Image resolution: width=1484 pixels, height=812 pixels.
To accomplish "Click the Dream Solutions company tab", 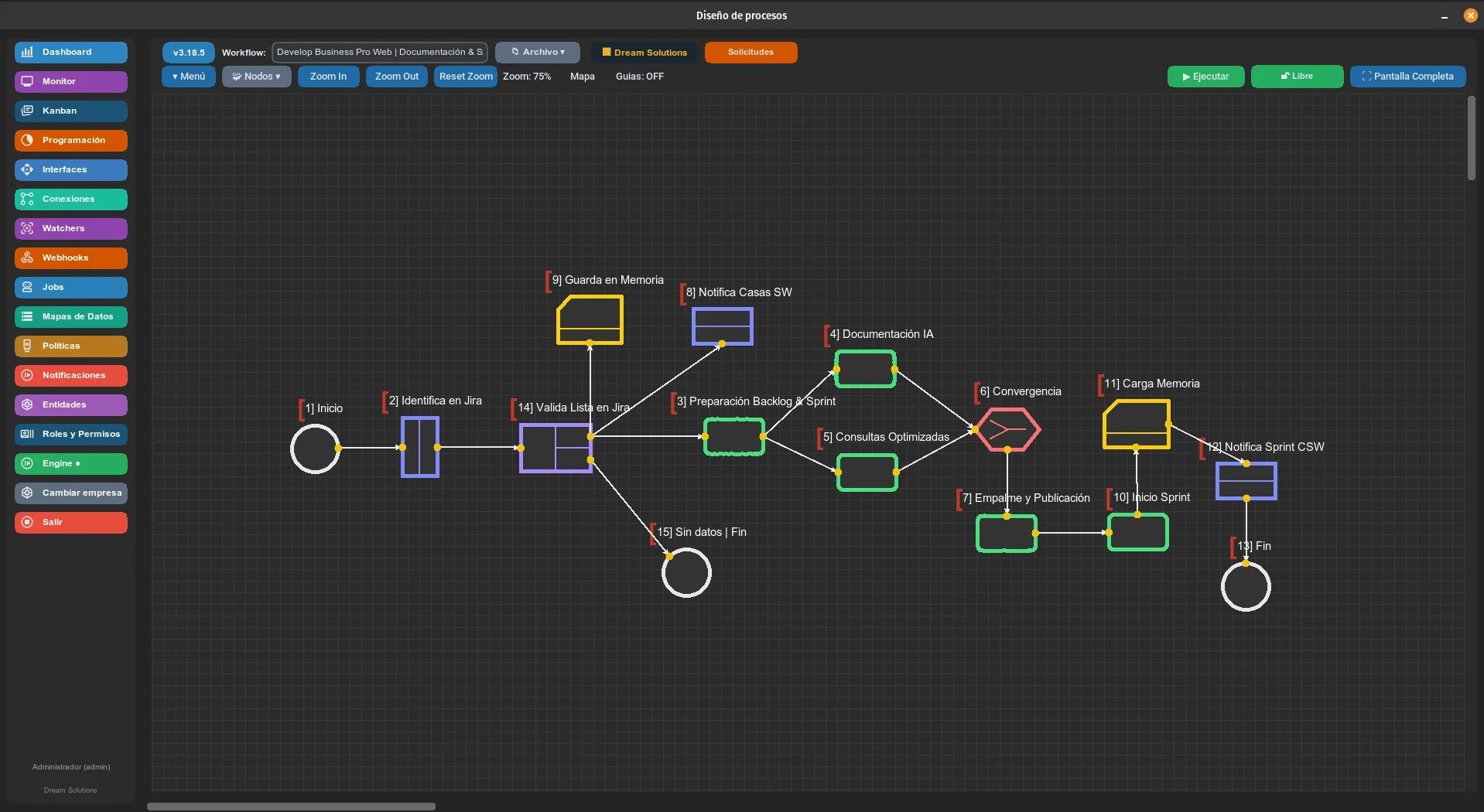I will [x=645, y=53].
